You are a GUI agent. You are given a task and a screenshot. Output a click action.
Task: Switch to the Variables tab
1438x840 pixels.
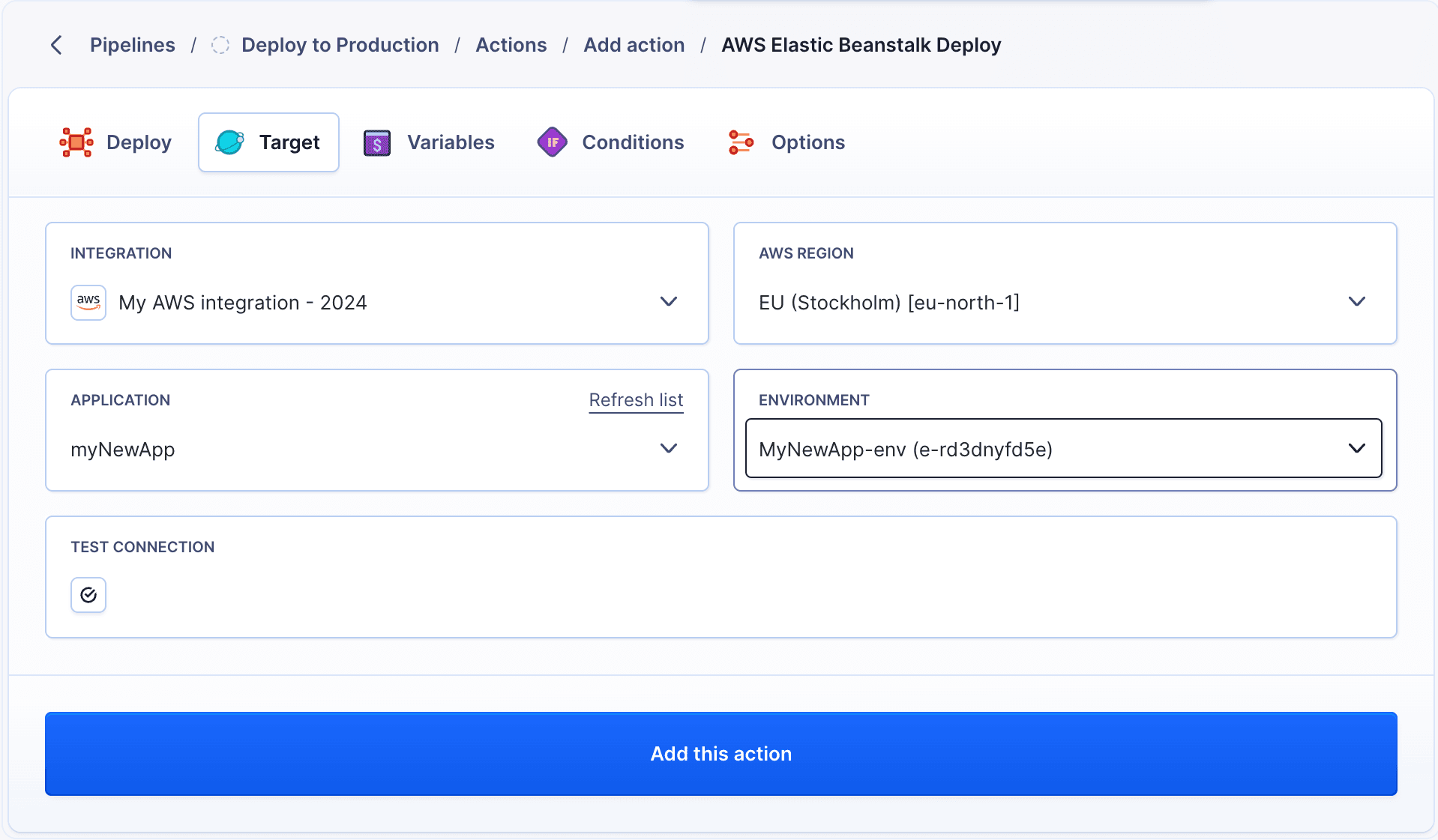(450, 142)
